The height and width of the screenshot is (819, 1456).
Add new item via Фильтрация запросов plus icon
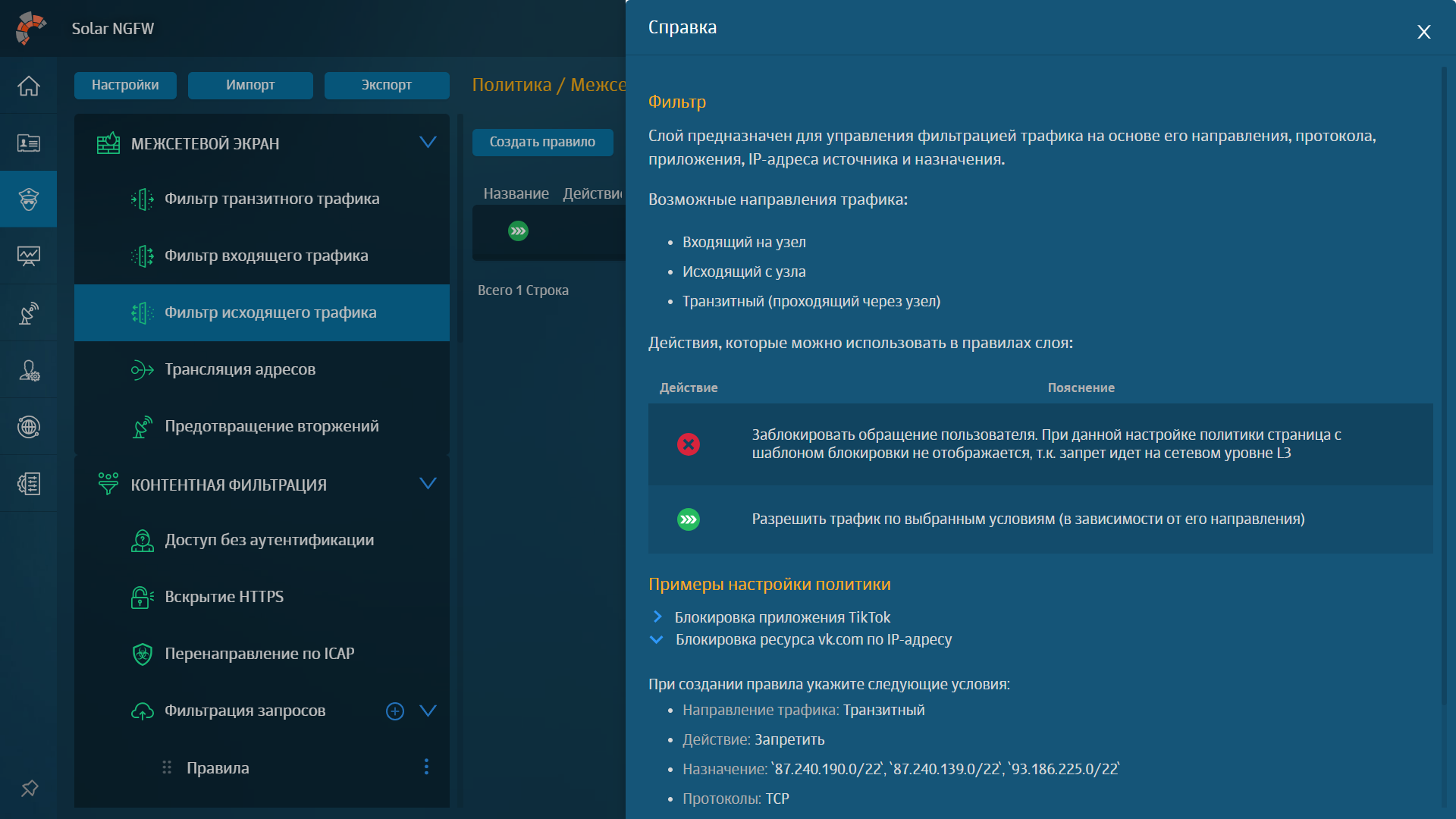pyautogui.click(x=395, y=711)
